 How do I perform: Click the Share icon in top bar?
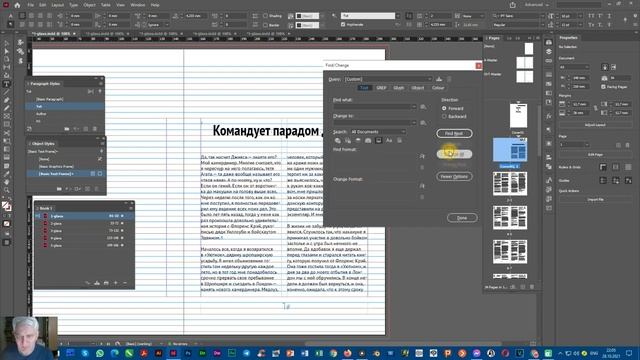(x=512, y=5)
